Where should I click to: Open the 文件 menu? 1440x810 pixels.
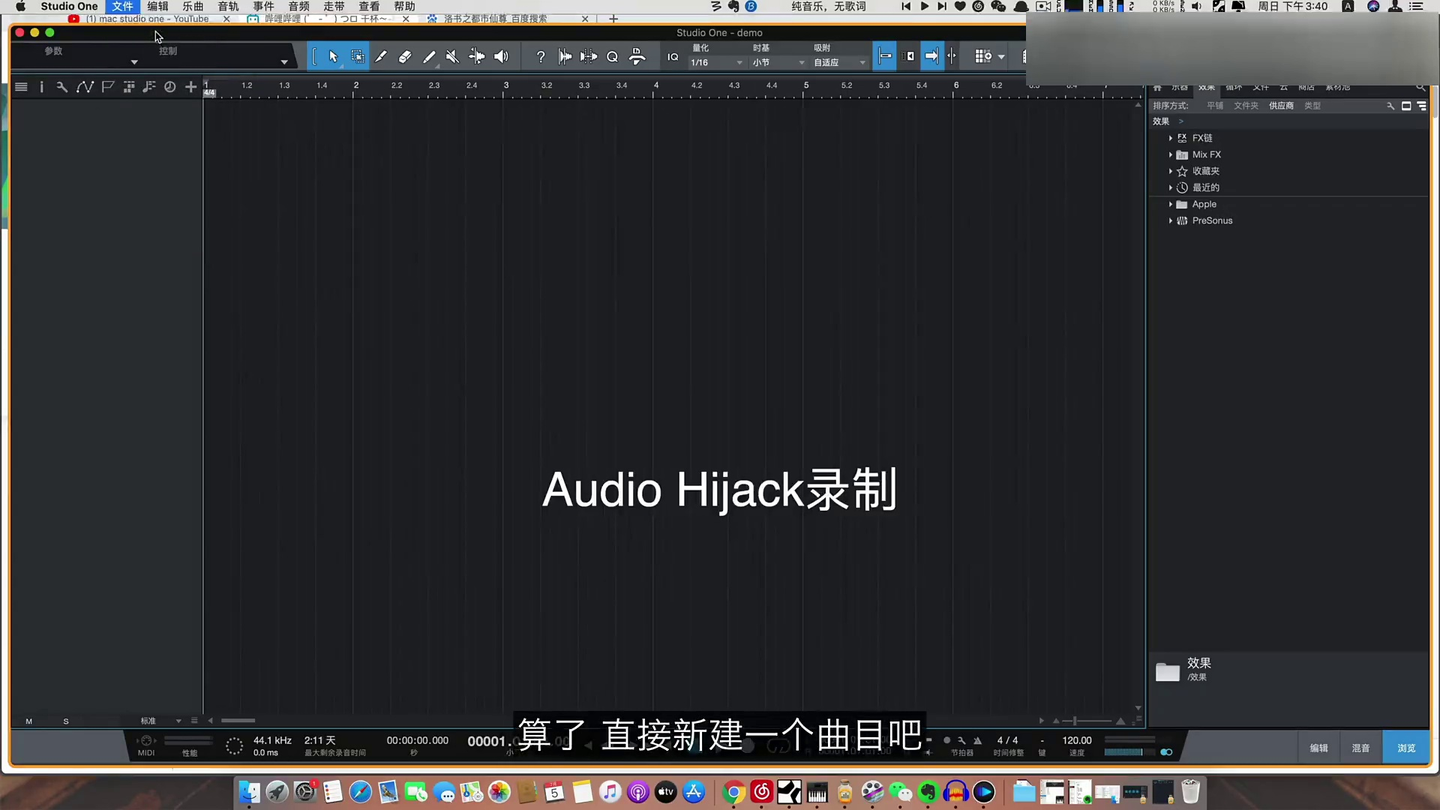[122, 6]
